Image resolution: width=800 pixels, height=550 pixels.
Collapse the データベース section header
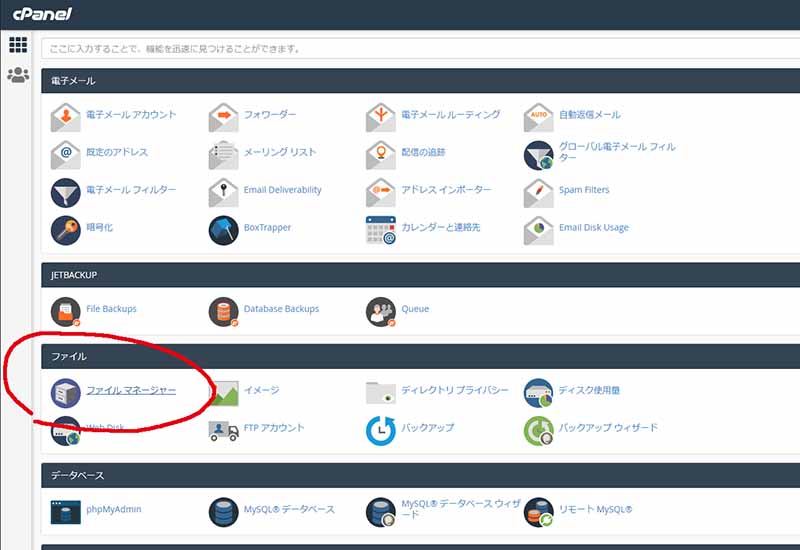coord(420,475)
